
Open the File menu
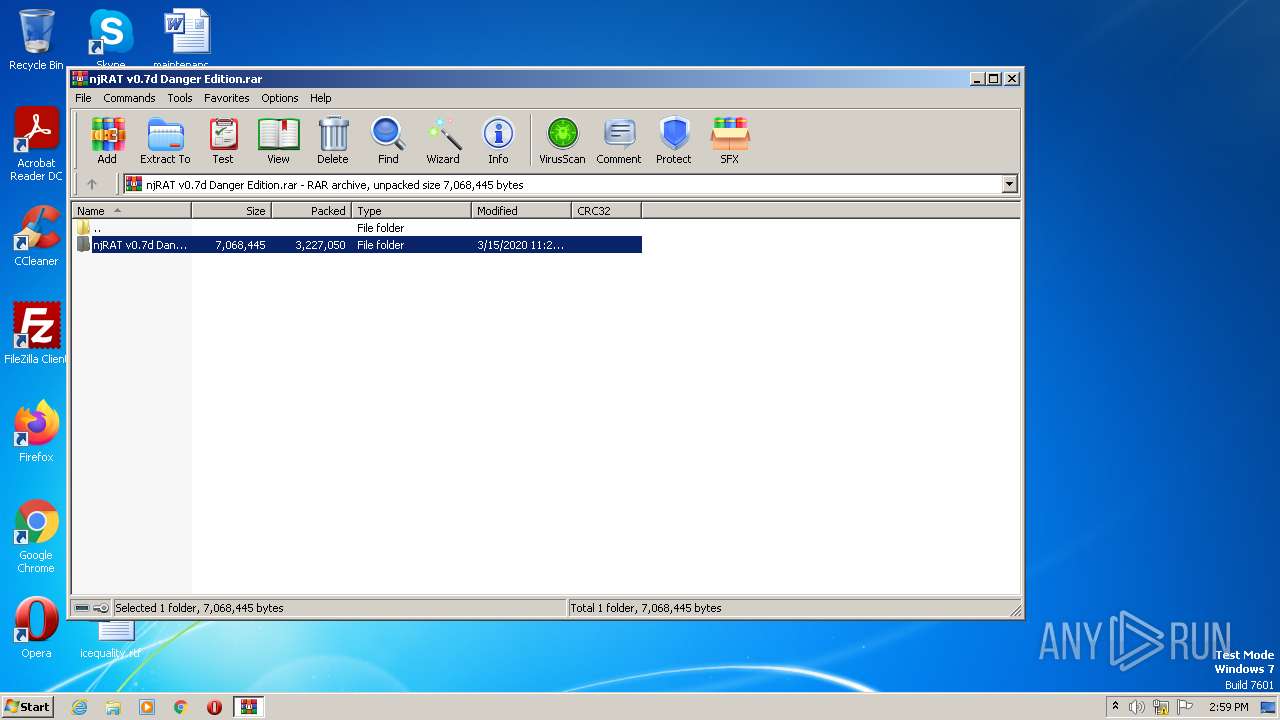83,98
